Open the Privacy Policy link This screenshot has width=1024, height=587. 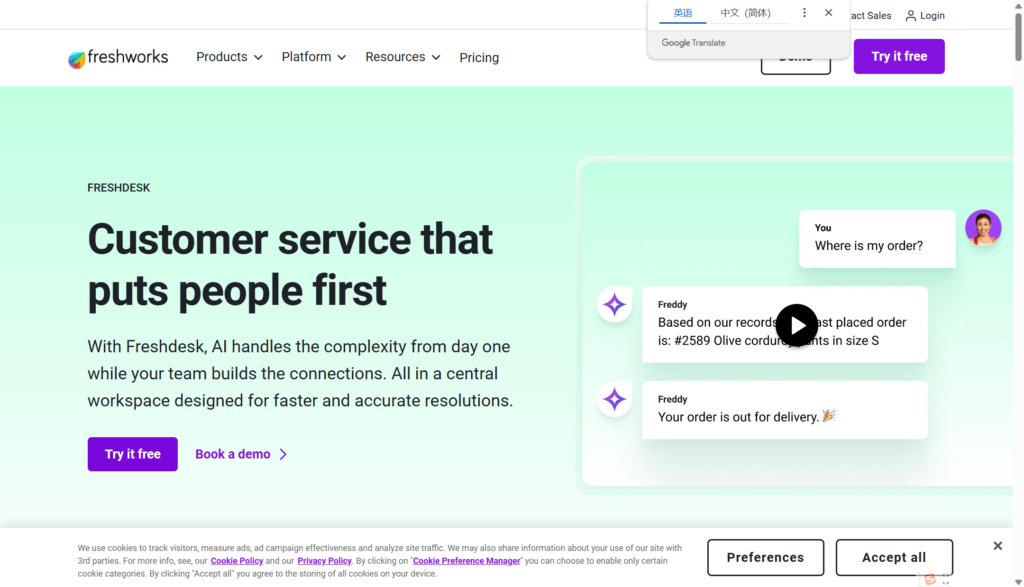[324, 561]
